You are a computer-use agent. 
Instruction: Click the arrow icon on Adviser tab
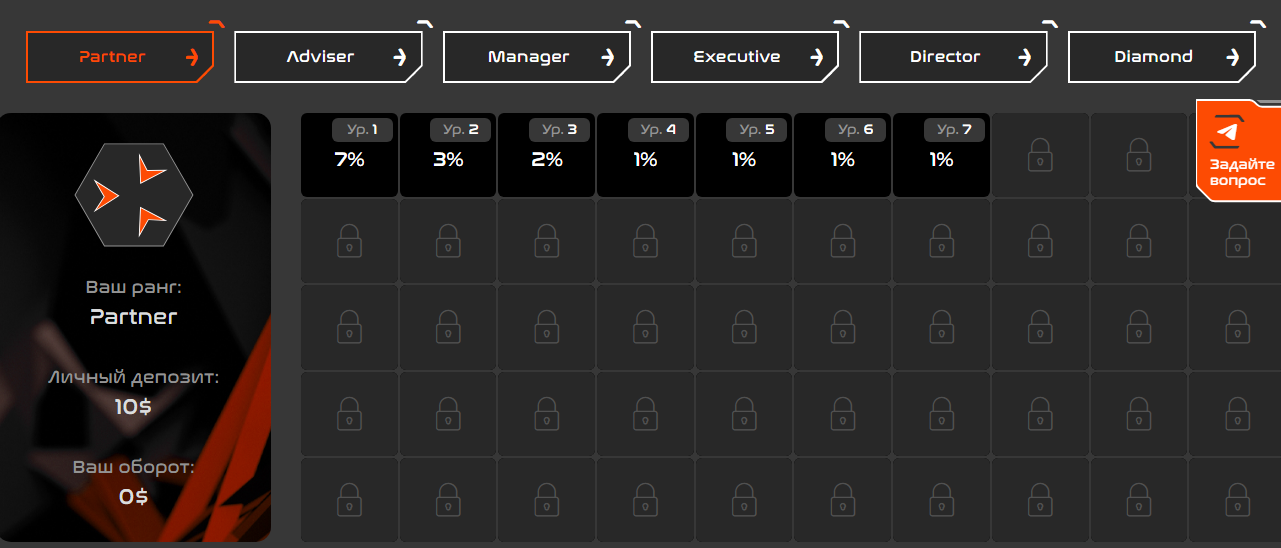tap(400, 57)
